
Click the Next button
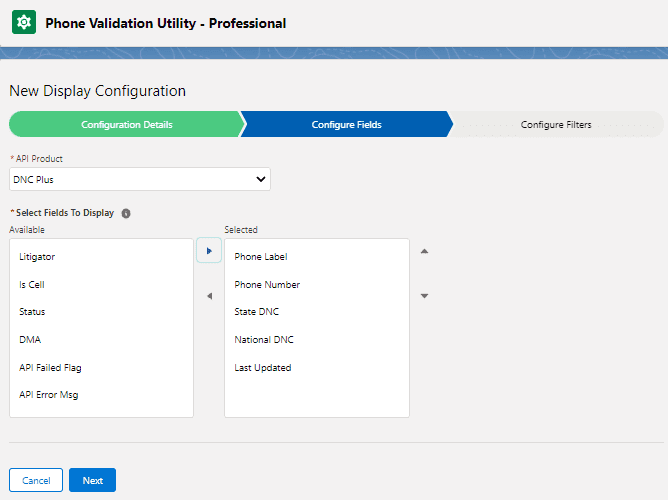[x=92, y=480]
